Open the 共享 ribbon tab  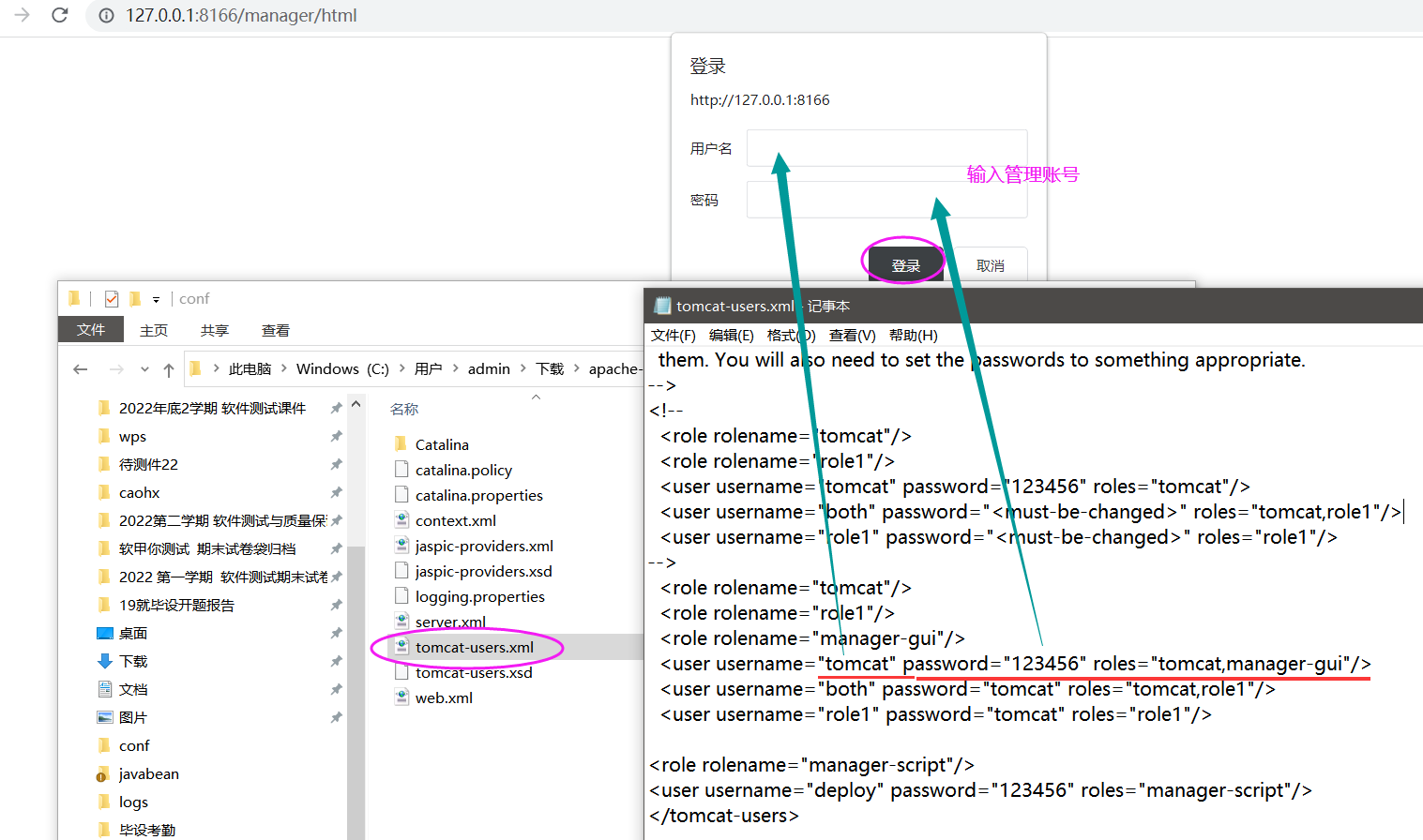[215, 330]
